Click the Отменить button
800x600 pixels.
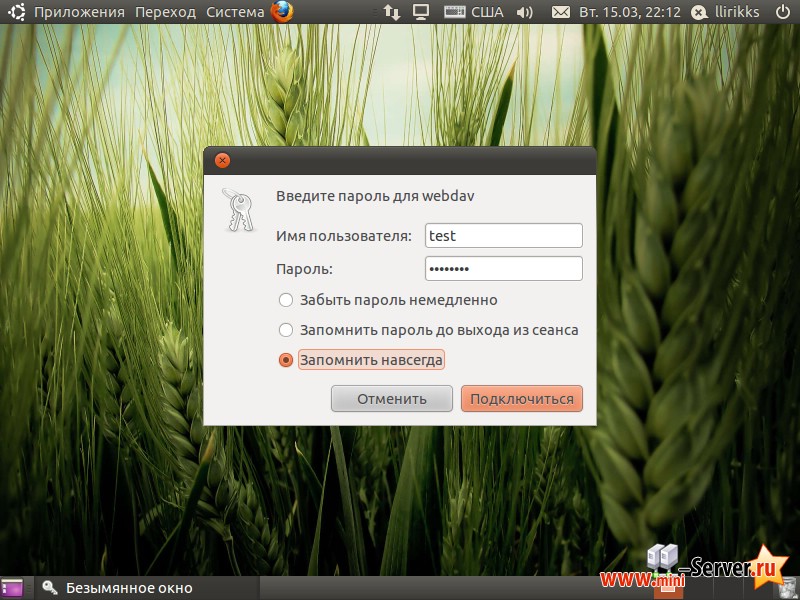pos(392,398)
